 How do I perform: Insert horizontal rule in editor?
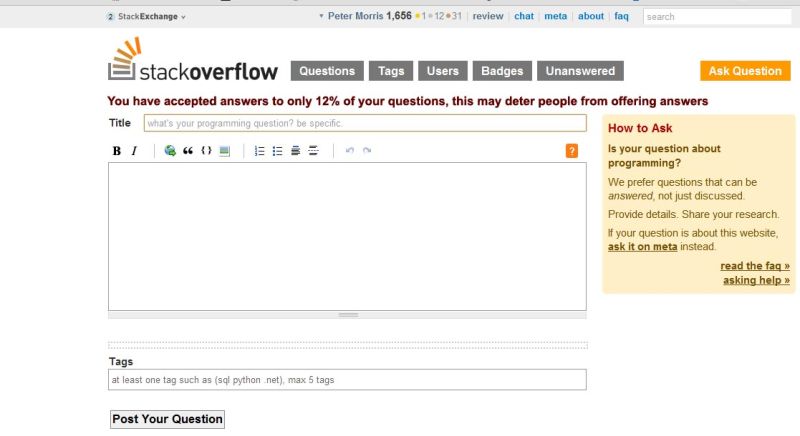(313, 150)
